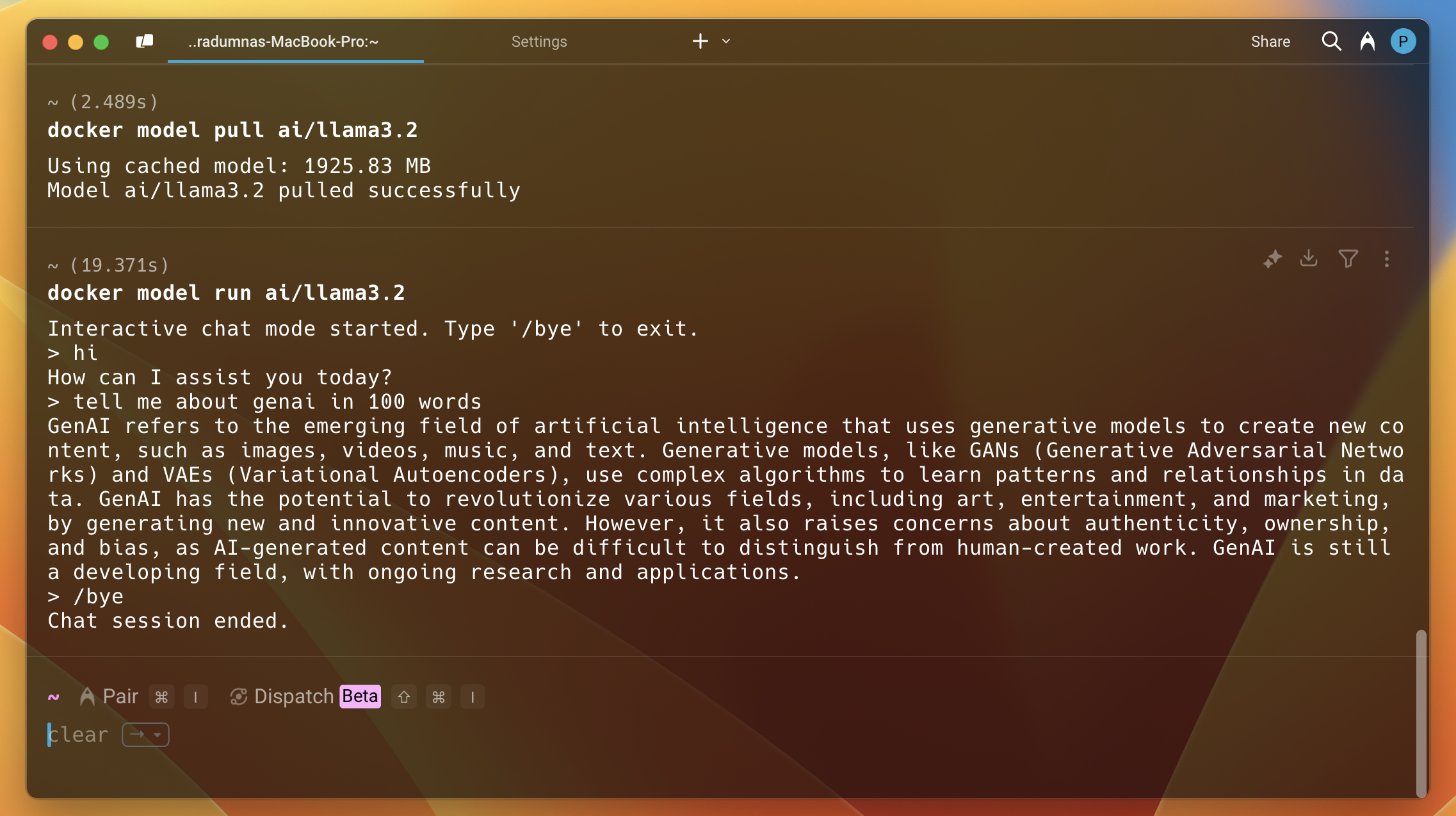1456x816 pixels.
Task: Open search with the magnifier icon
Action: (1331, 42)
